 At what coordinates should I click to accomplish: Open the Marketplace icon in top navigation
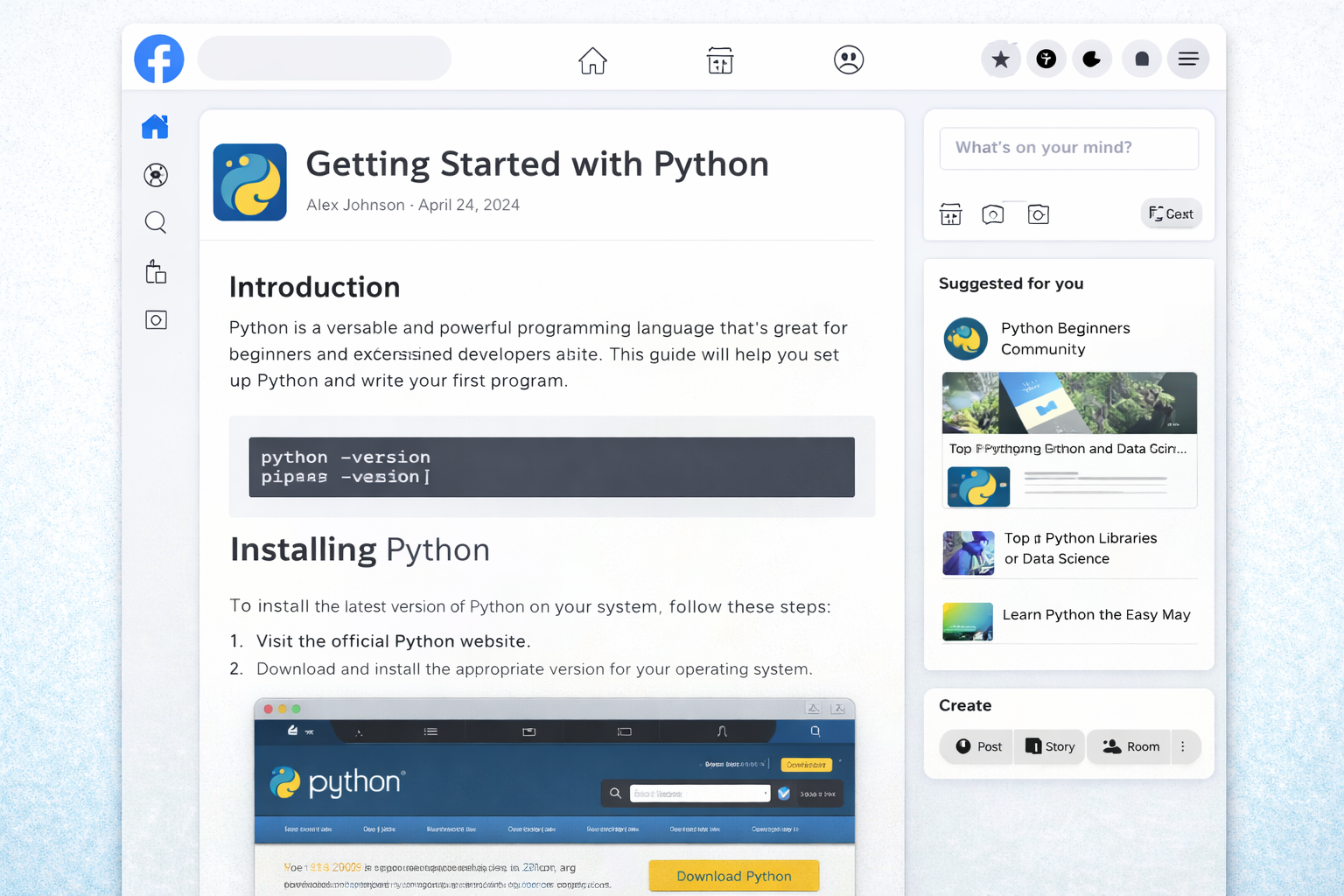click(719, 59)
